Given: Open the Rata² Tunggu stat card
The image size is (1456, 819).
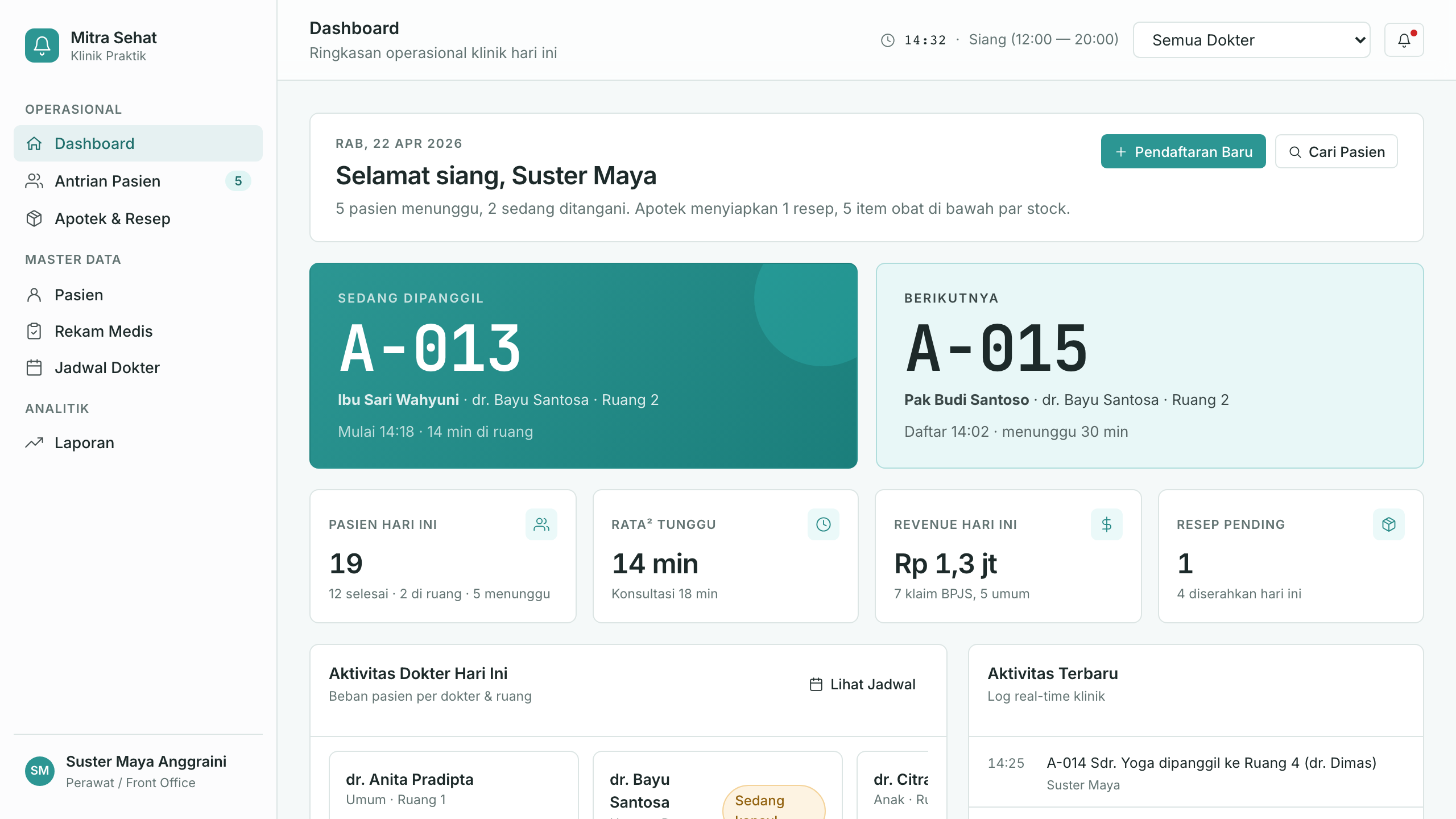Looking at the screenshot, I should 726,556.
